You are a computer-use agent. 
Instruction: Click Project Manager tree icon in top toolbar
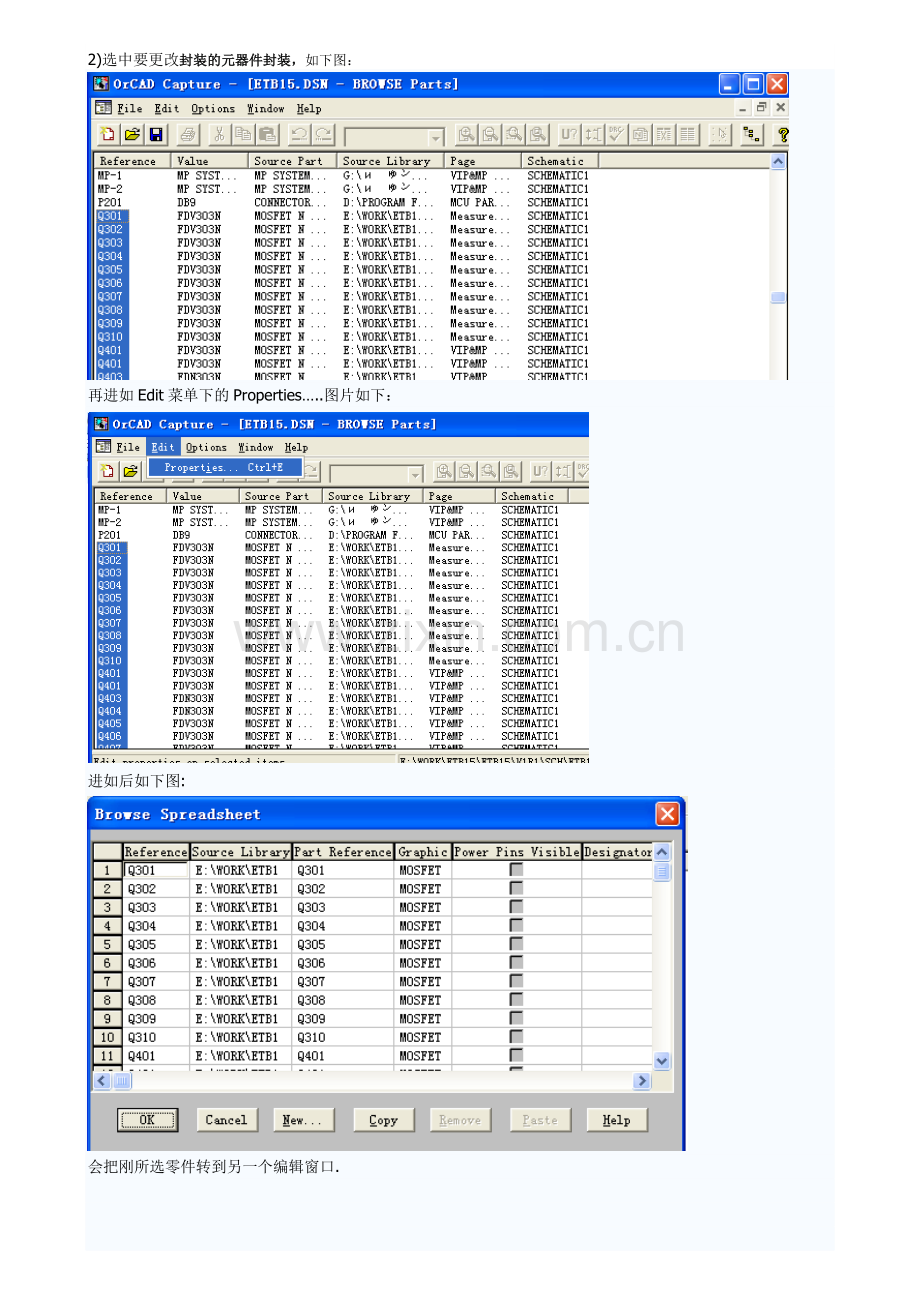point(751,135)
